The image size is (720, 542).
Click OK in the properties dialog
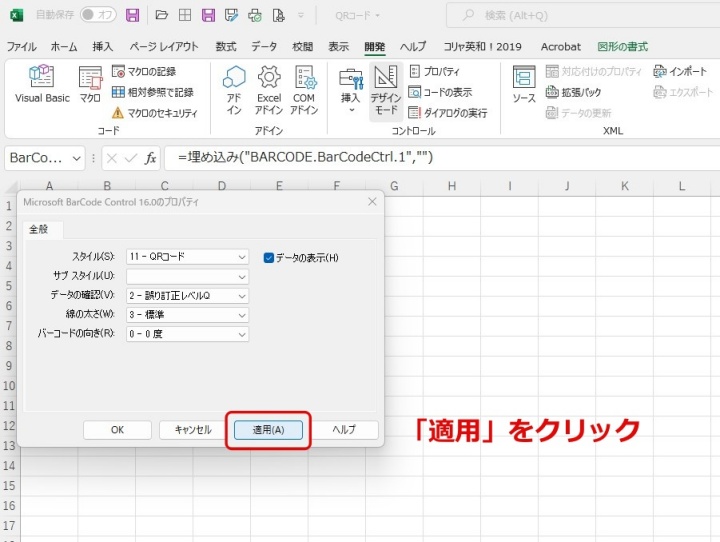click(x=118, y=430)
